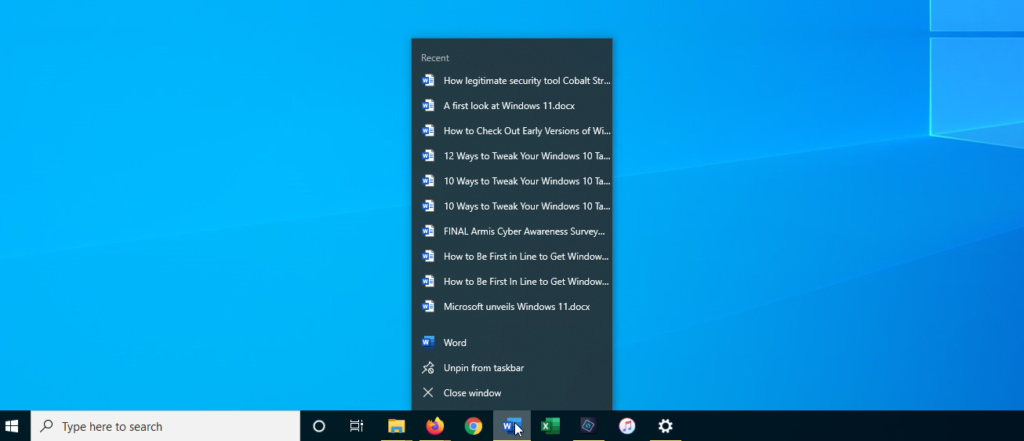This screenshot has height=441, width=1024.
Task: Click the 'Type here to search' box
Action: click(x=165, y=426)
